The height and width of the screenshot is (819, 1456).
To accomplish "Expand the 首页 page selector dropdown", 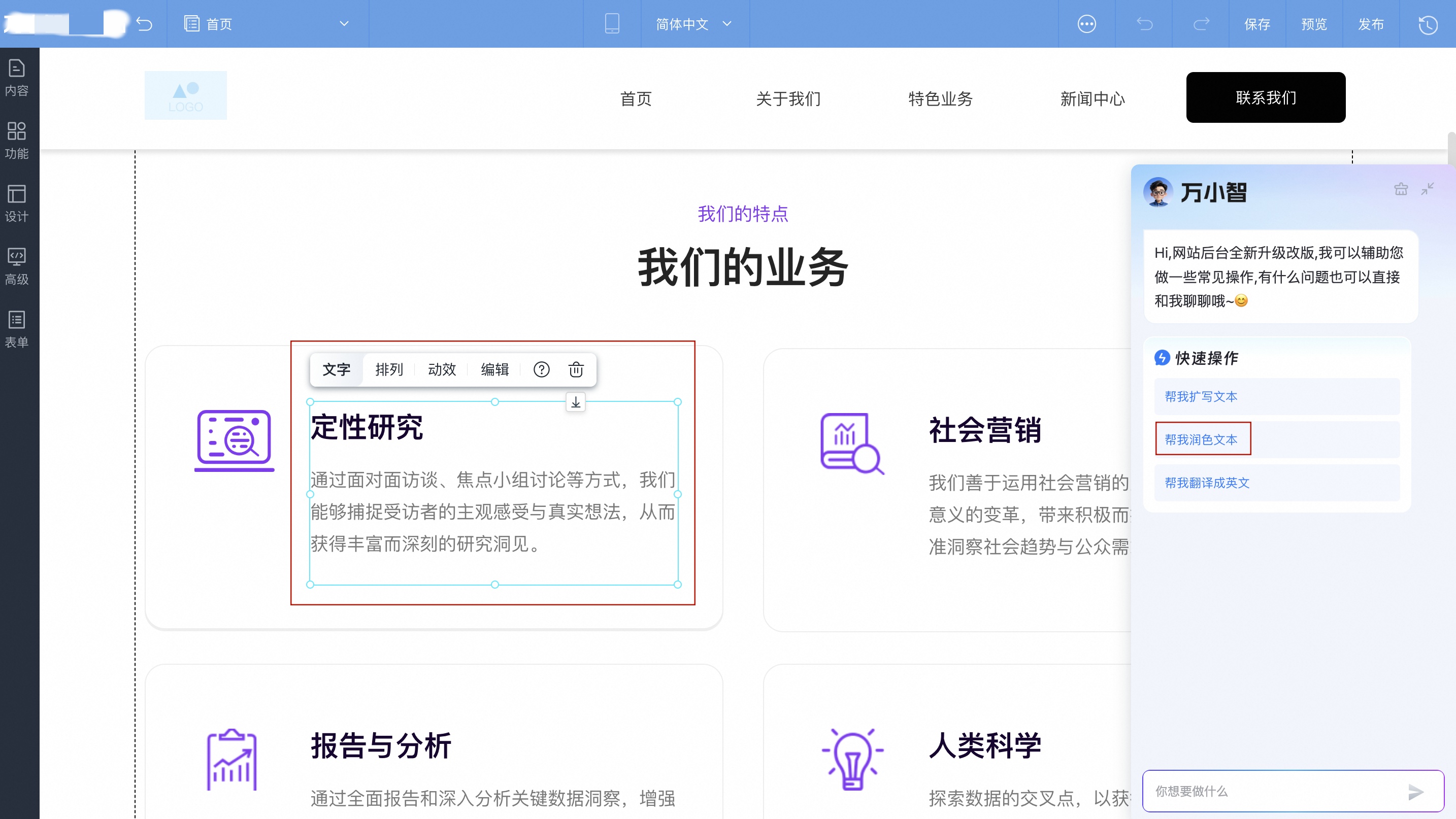I will pyautogui.click(x=344, y=24).
